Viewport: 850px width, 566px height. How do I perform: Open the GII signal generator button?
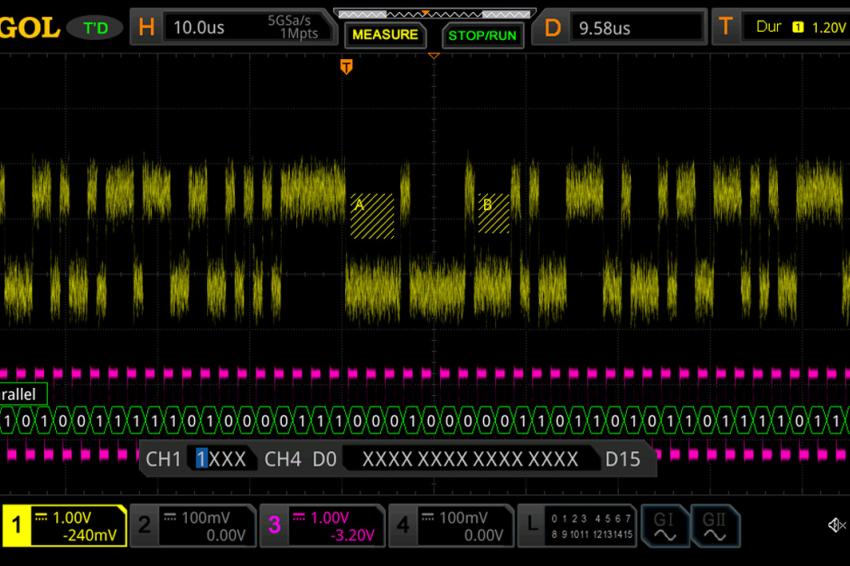click(714, 526)
